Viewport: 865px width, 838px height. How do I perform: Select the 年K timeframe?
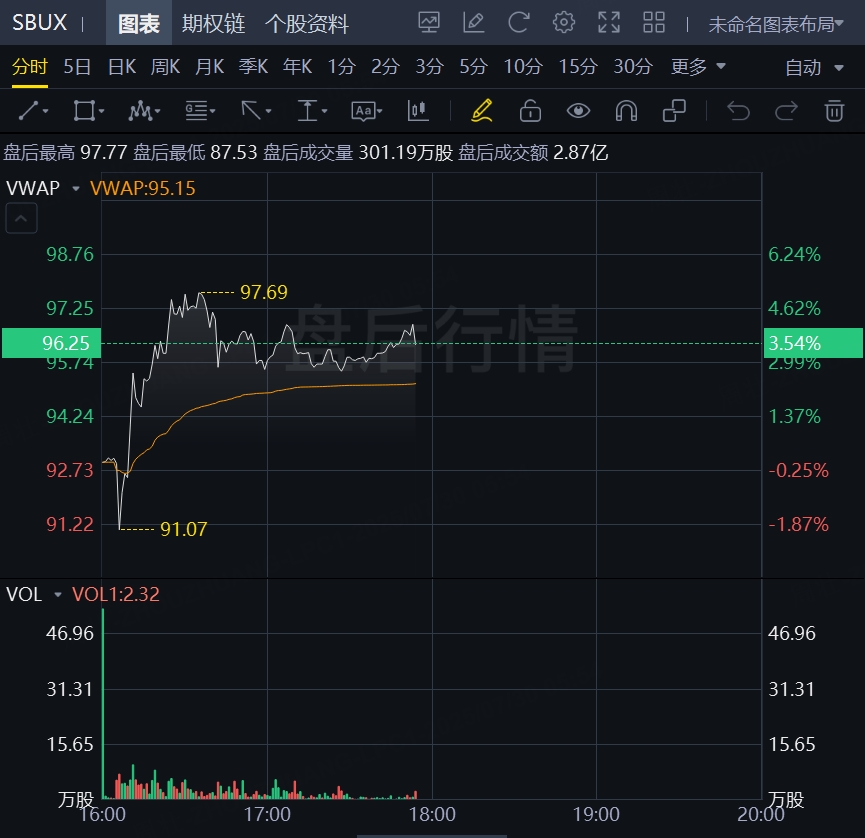point(297,67)
